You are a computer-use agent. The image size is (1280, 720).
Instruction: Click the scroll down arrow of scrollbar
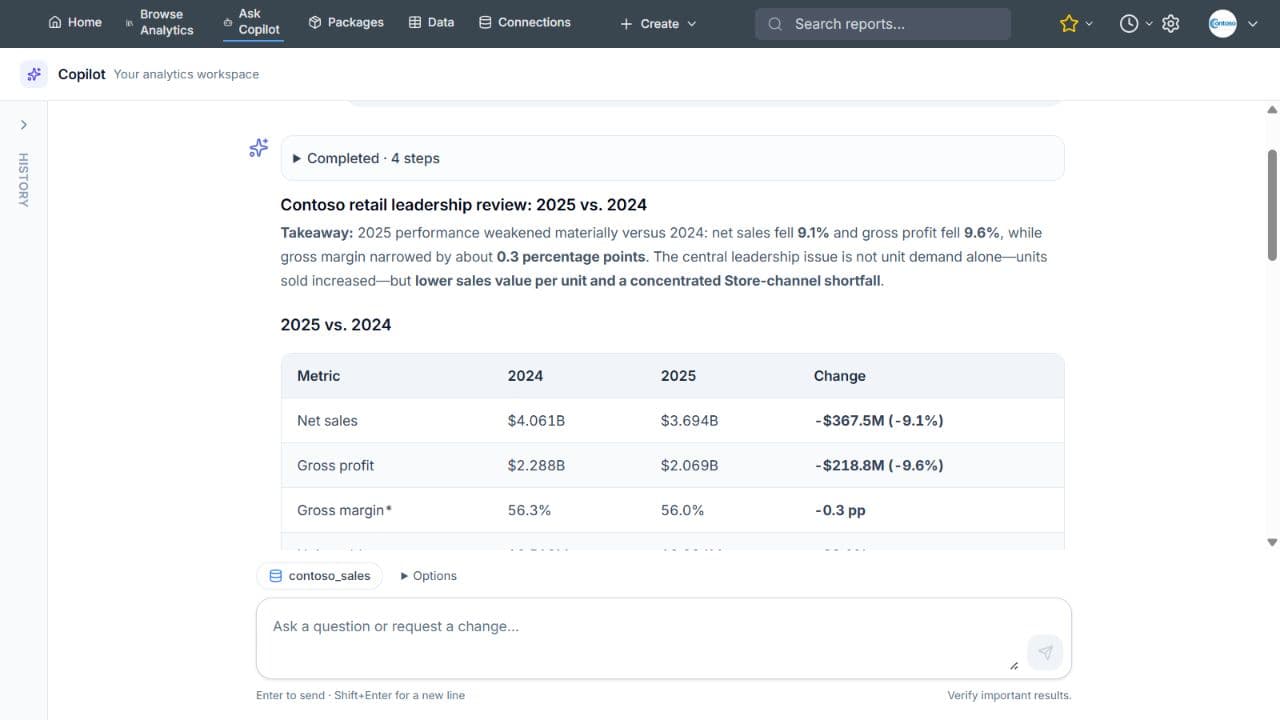tap(1272, 542)
